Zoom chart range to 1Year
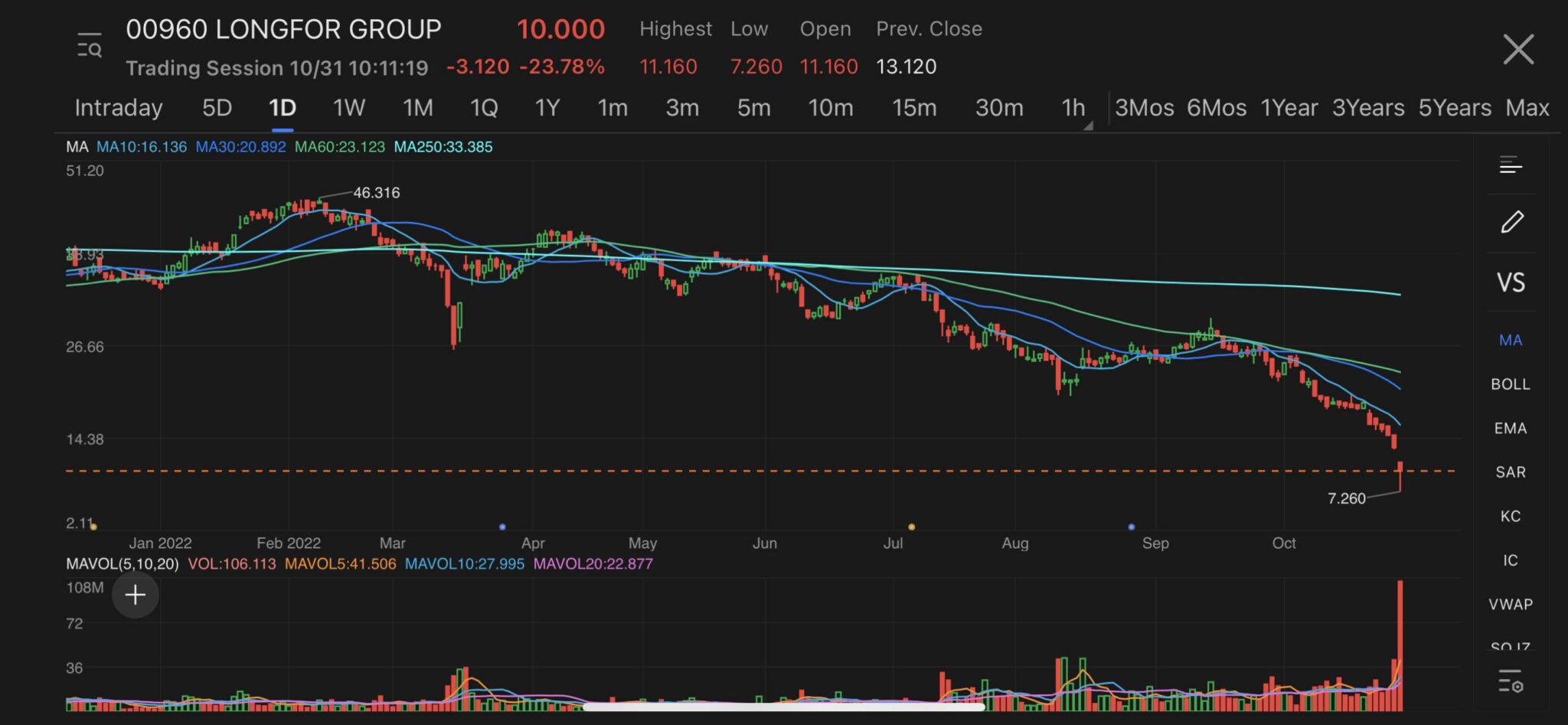1568x725 pixels. pos(1289,108)
